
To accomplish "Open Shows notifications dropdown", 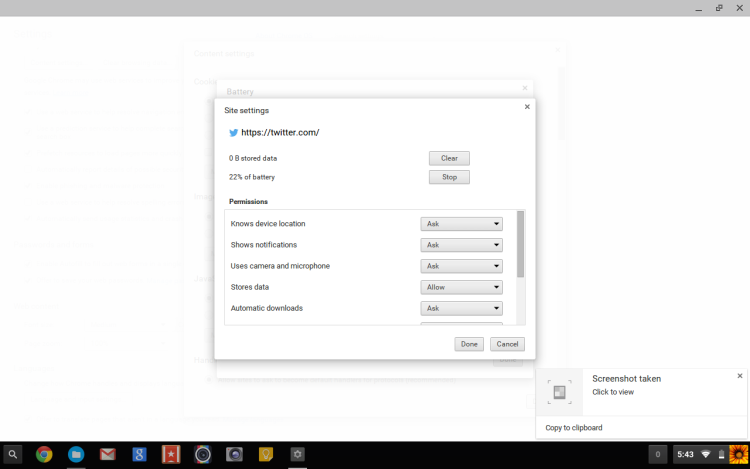I will click(x=462, y=245).
